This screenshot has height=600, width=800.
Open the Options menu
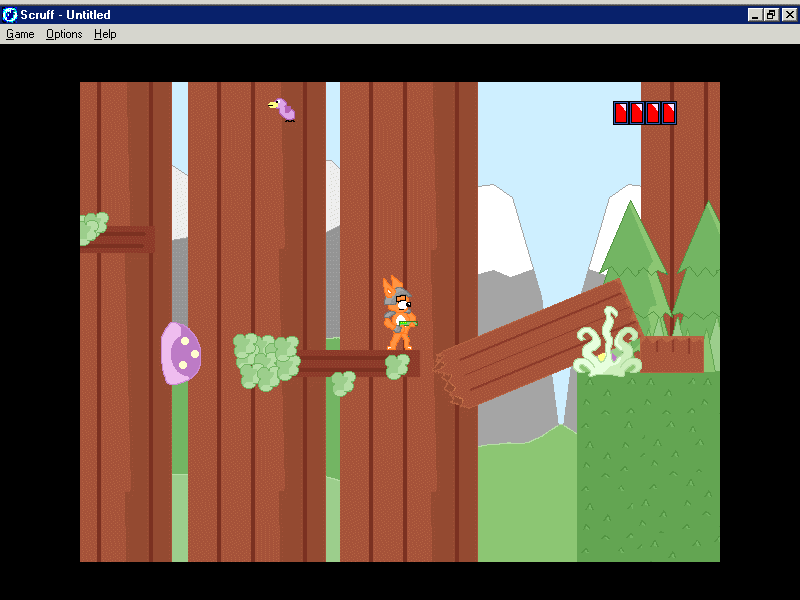tap(64, 34)
